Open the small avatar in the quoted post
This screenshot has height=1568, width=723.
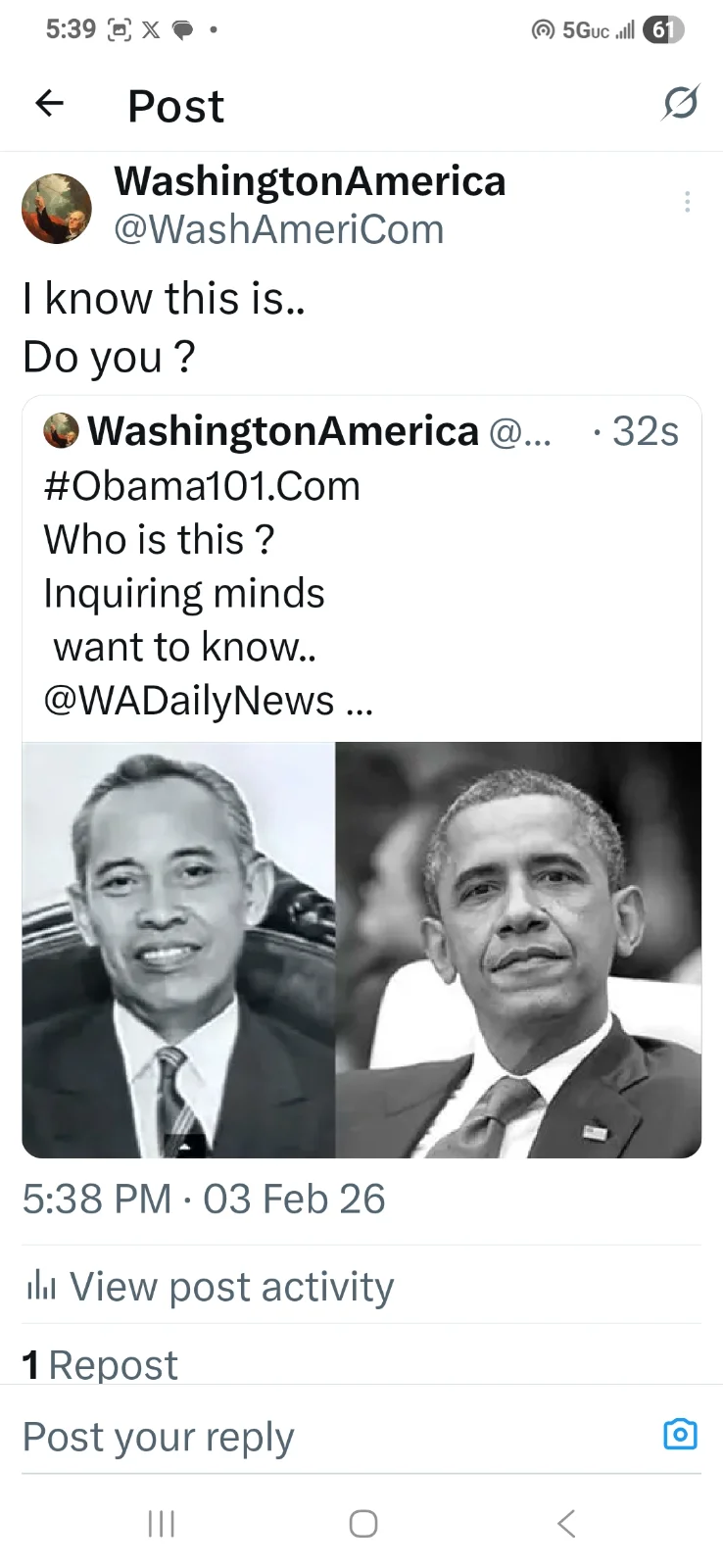point(61,431)
